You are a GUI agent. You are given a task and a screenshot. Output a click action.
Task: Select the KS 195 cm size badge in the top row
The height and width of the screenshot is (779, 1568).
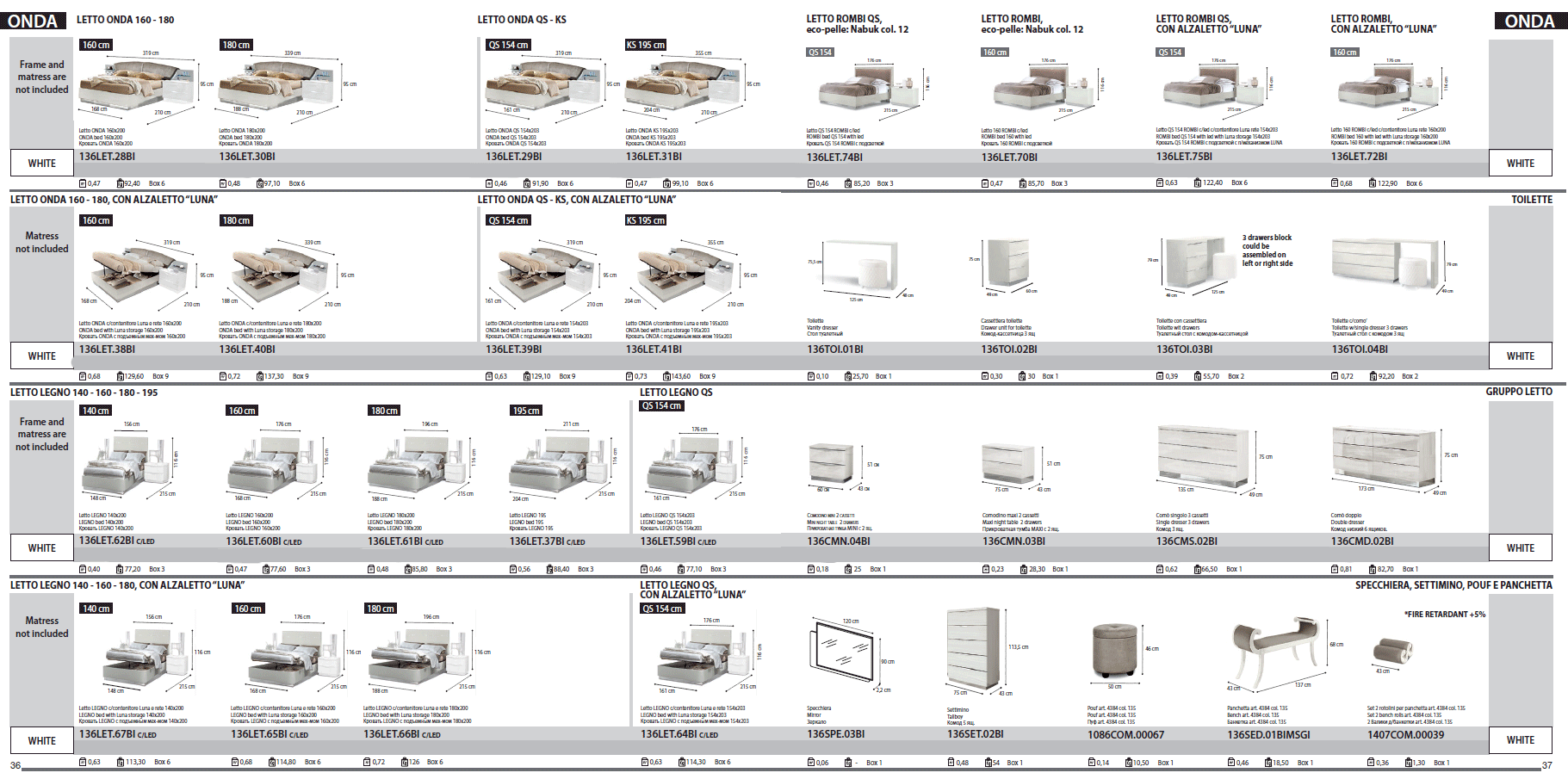click(646, 45)
